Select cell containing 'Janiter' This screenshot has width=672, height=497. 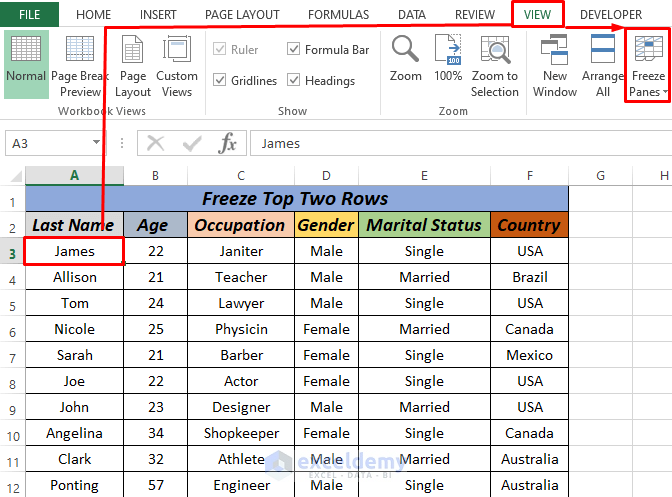coord(241,251)
